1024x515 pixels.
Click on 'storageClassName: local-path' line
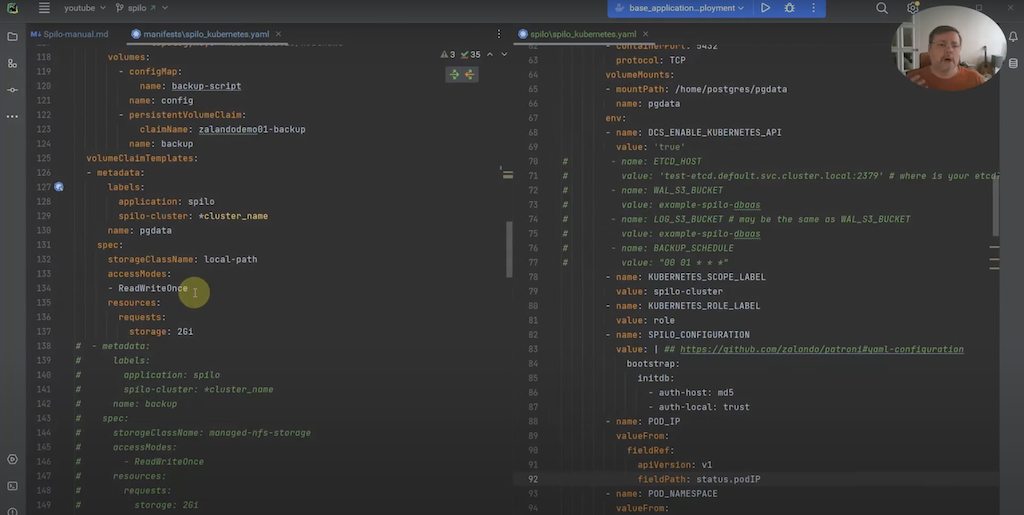pyautogui.click(x=182, y=259)
